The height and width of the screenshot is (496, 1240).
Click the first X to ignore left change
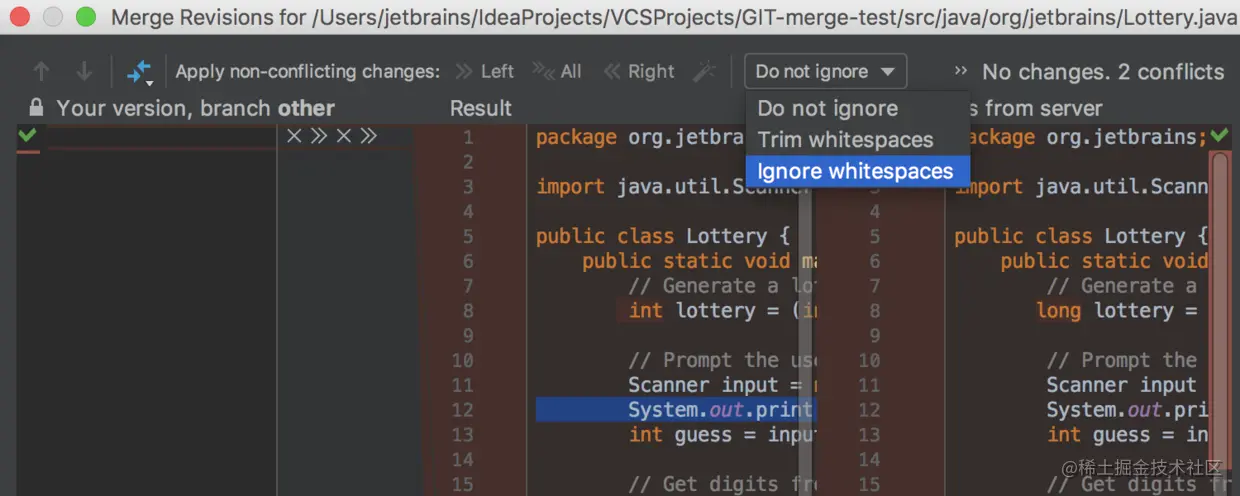pos(294,136)
